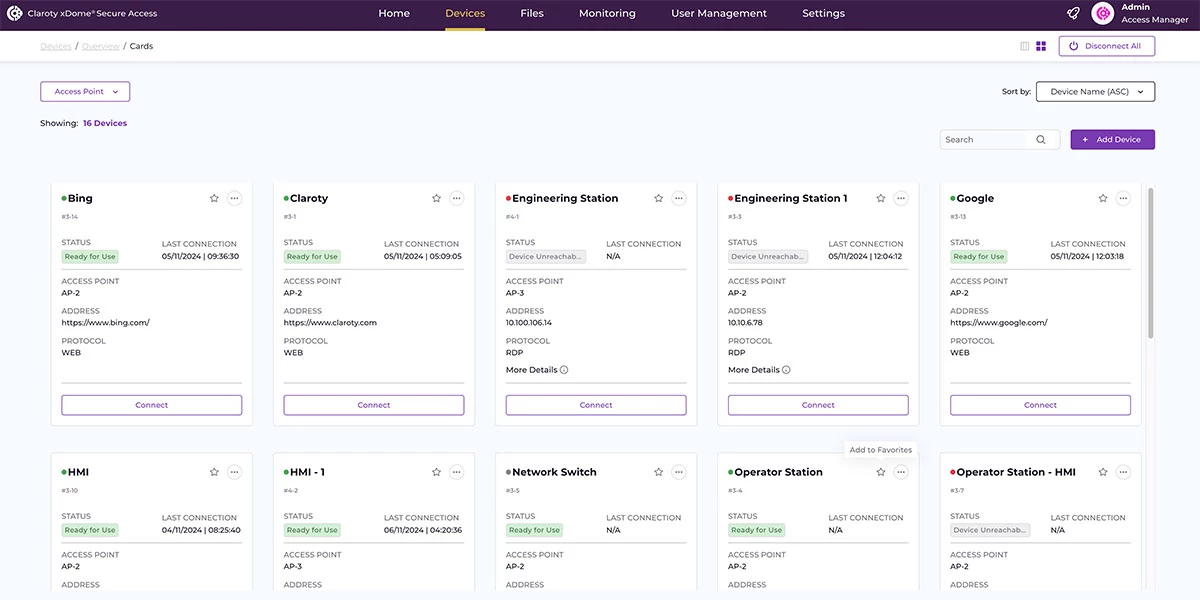Go to the Monitoring tab
Image resolution: width=1200 pixels, height=600 pixels.
pos(607,14)
